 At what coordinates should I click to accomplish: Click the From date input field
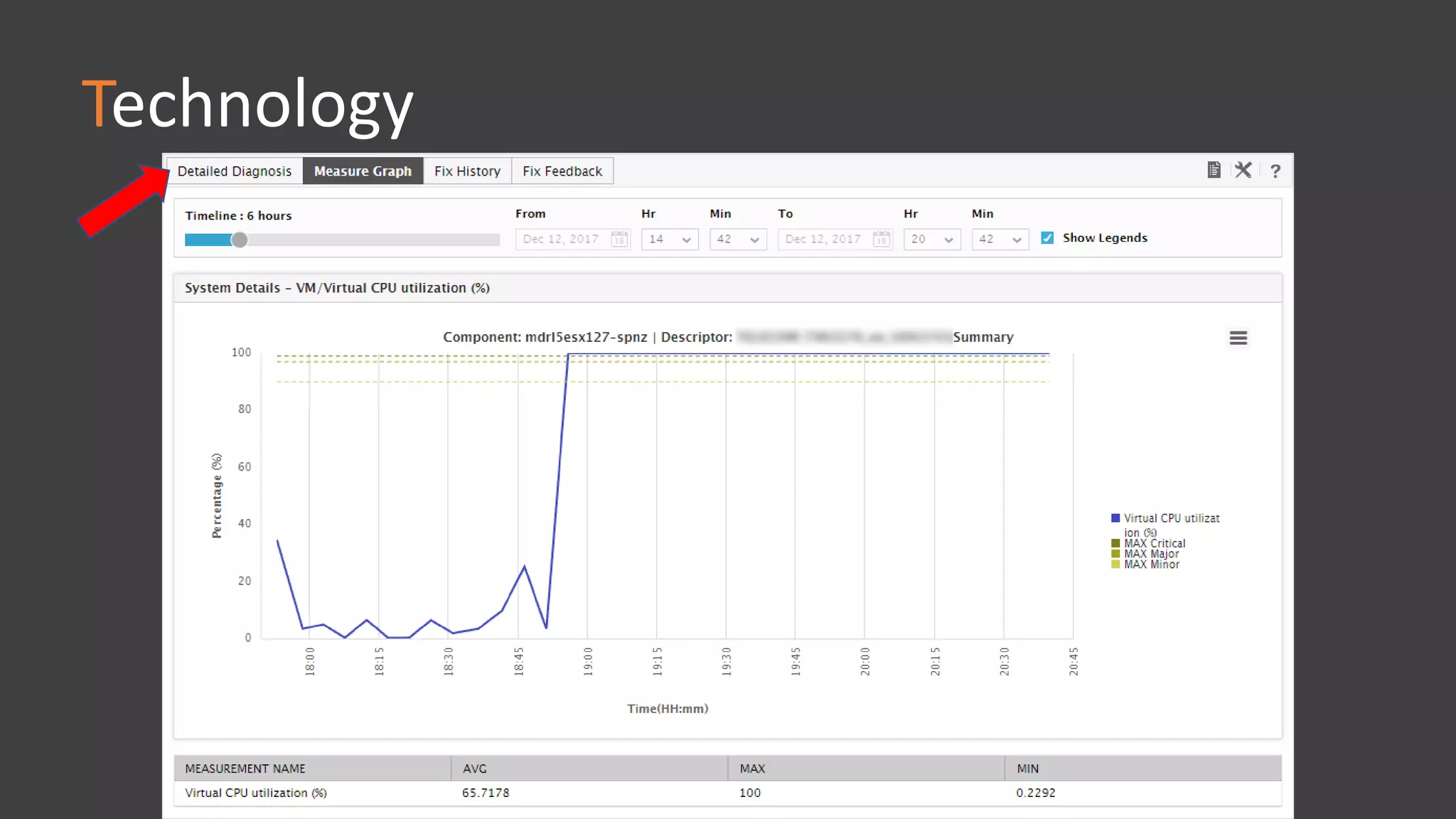562,240
